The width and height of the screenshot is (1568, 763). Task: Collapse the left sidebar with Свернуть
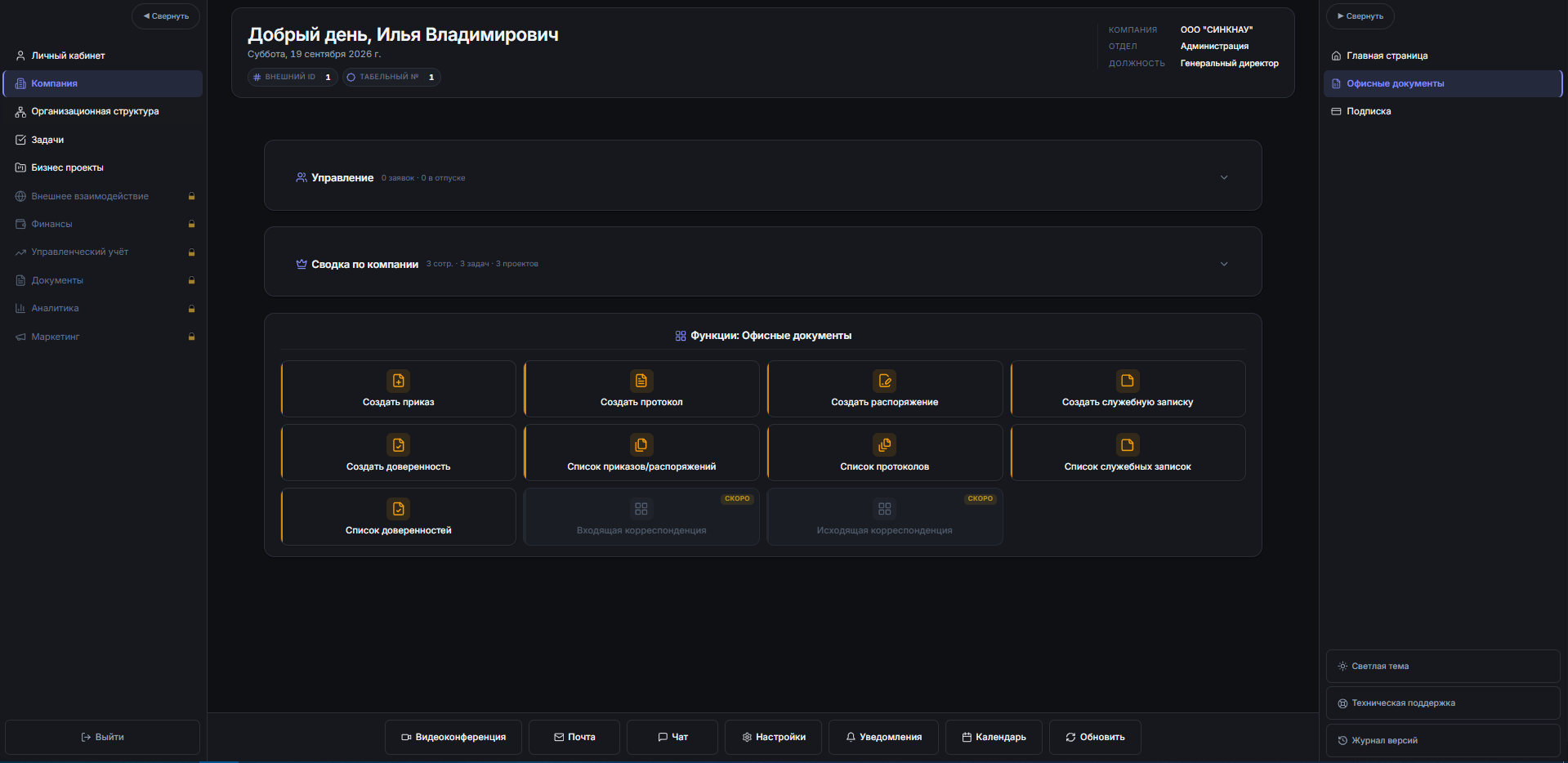166,16
